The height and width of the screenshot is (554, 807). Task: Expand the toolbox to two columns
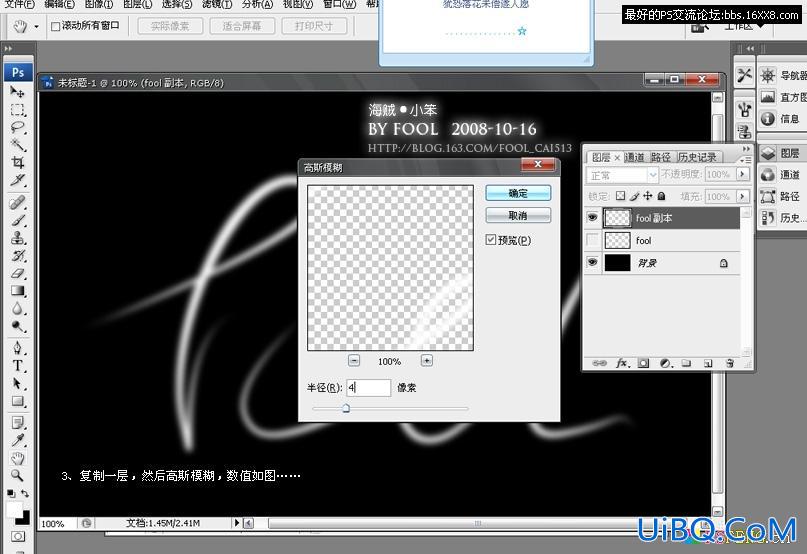(x=8, y=48)
